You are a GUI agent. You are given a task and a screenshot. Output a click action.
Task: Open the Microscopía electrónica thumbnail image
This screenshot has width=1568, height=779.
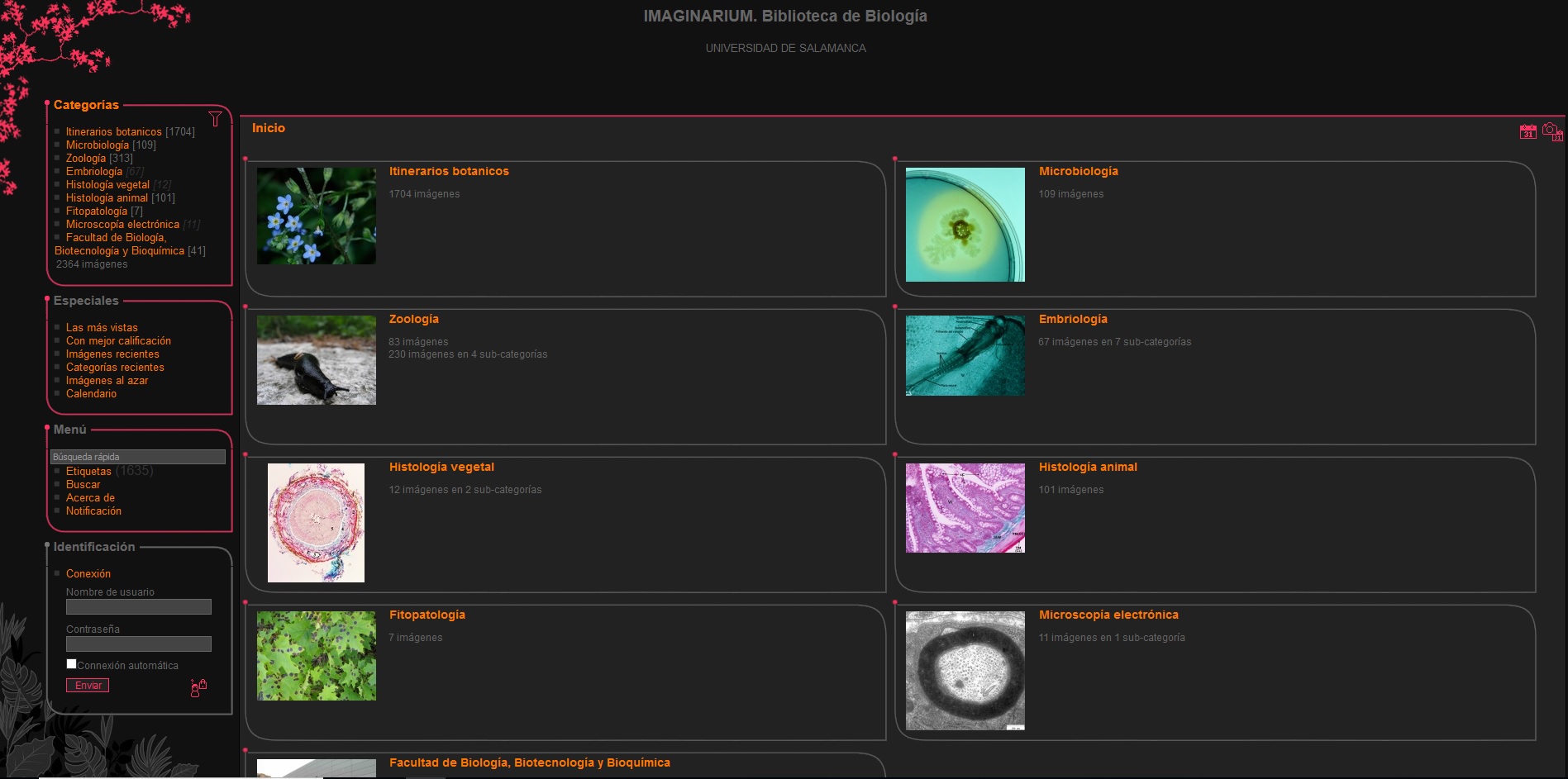pos(965,671)
